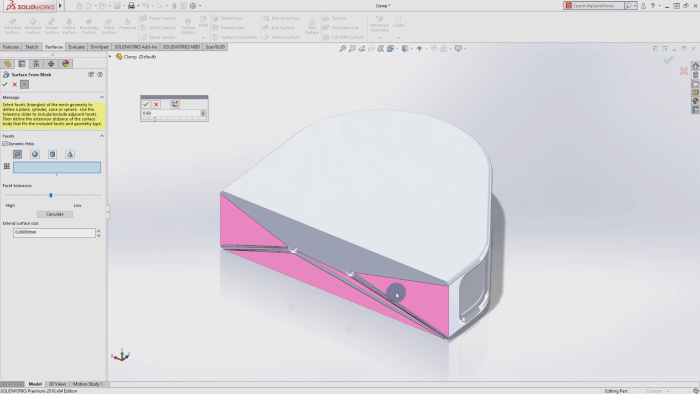
Task: Expand the Clamp (Default) flyout tree
Action: [x=110, y=57]
